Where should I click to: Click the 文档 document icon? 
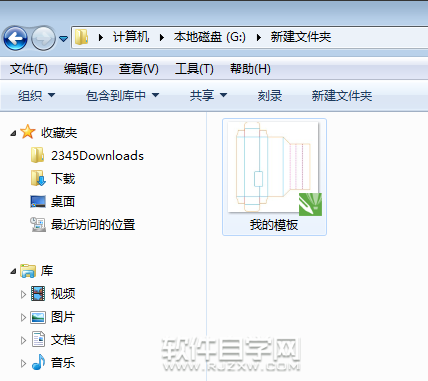[x=38, y=339]
